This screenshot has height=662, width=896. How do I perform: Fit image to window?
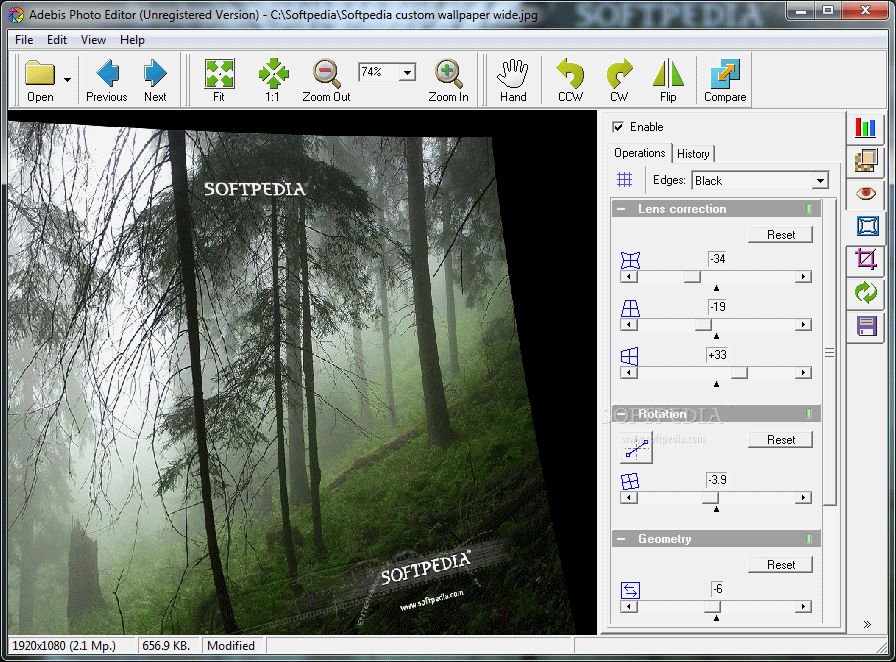[x=219, y=80]
